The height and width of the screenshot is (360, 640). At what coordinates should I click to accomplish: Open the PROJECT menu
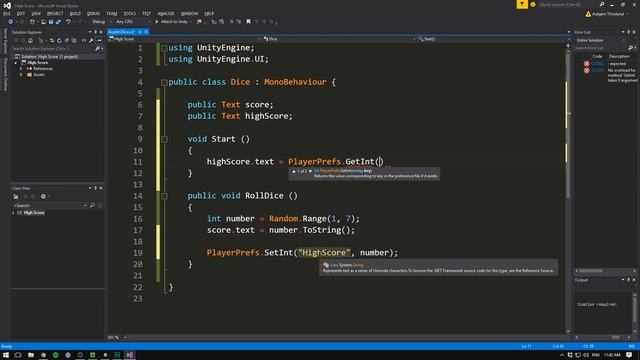55,13
